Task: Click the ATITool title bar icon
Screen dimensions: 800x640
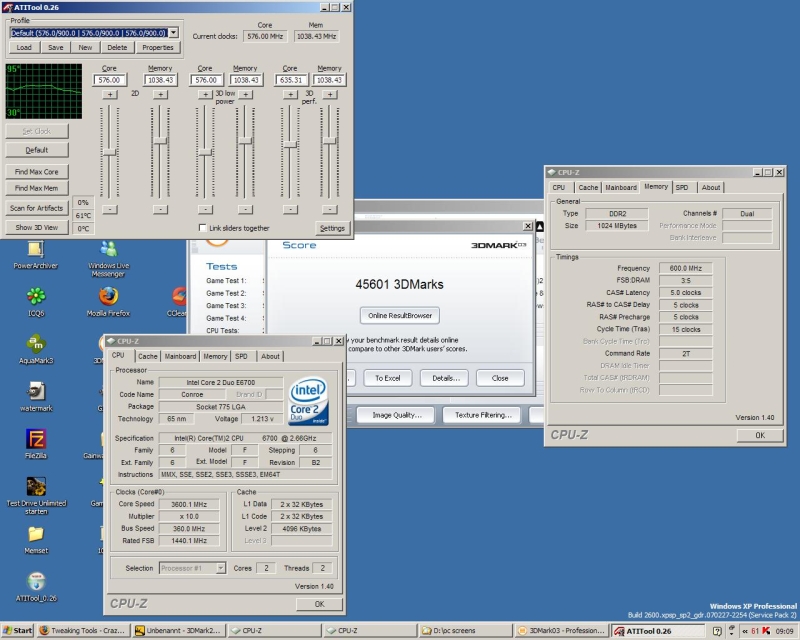Action: click(x=7, y=7)
